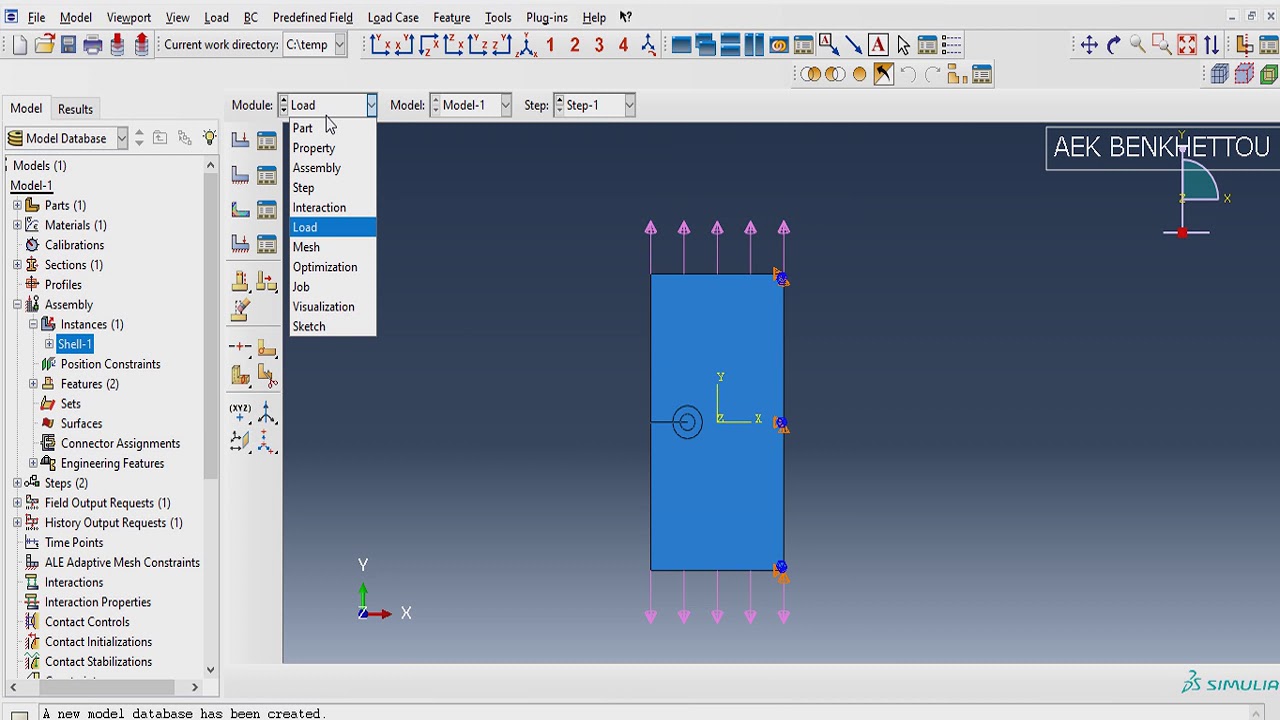Open the Predefined Field menu

point(312,17)
